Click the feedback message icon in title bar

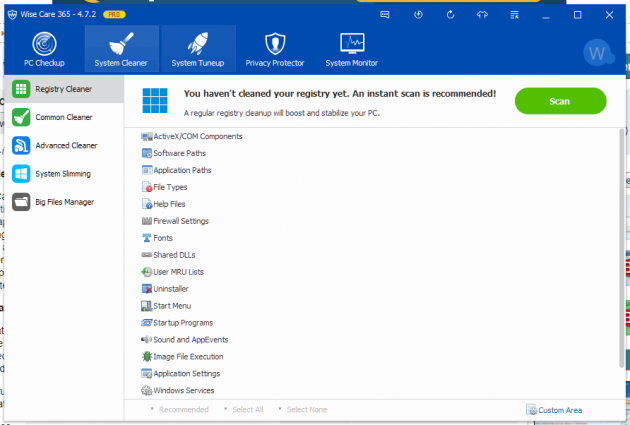(386, 15)
